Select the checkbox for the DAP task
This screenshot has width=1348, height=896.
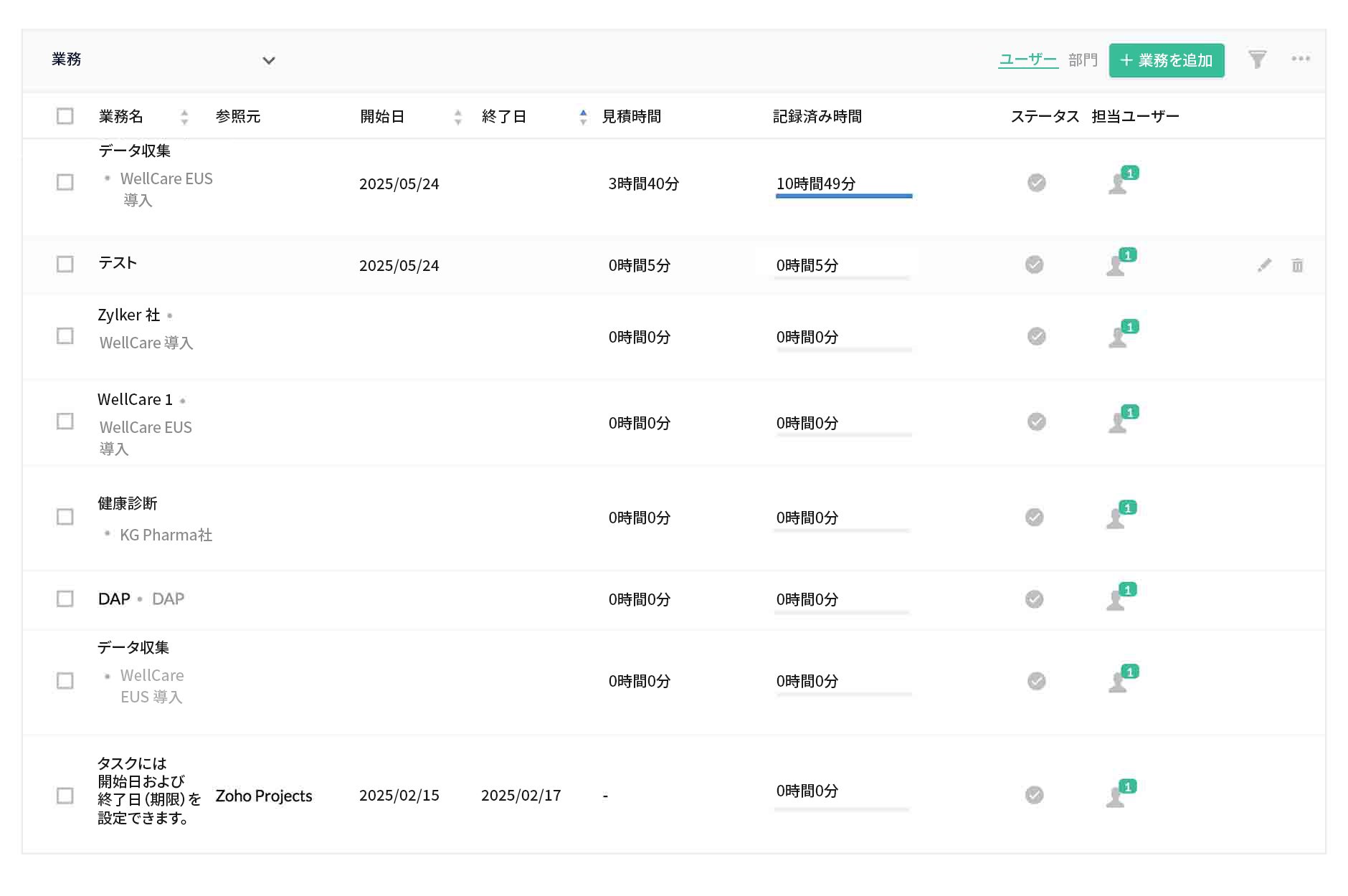pyautogui.click(x=65, y=599)
